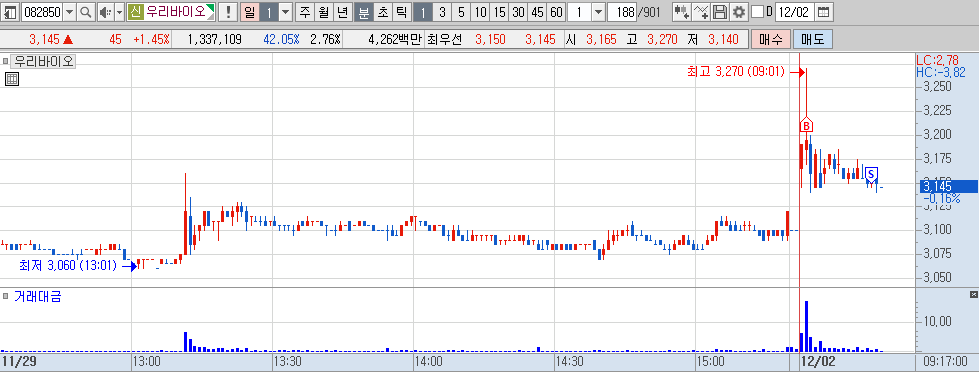Click the exclamation mark info icon
This screenshot has width=979, height=372.
pos(229,12)
